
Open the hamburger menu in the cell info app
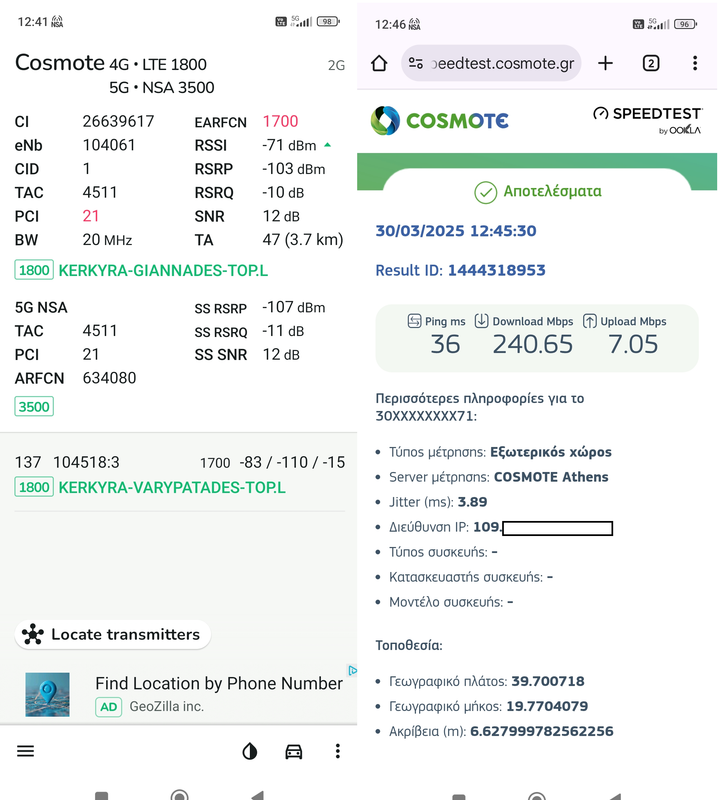click(x=26, y=751)
